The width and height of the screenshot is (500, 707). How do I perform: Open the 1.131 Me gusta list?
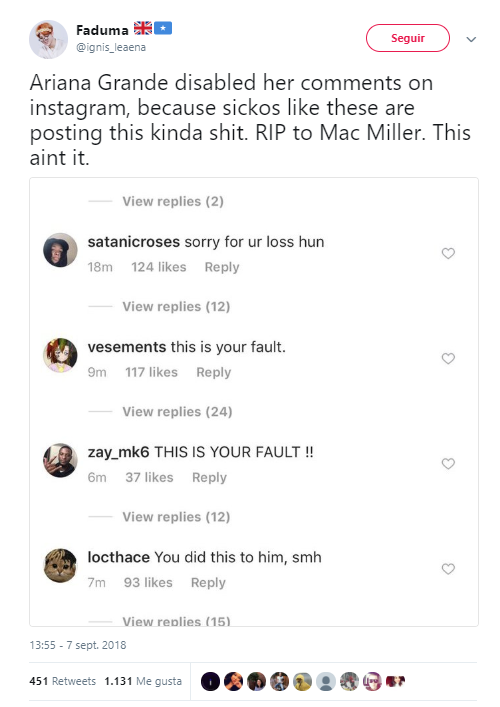(x=143, y=681)
